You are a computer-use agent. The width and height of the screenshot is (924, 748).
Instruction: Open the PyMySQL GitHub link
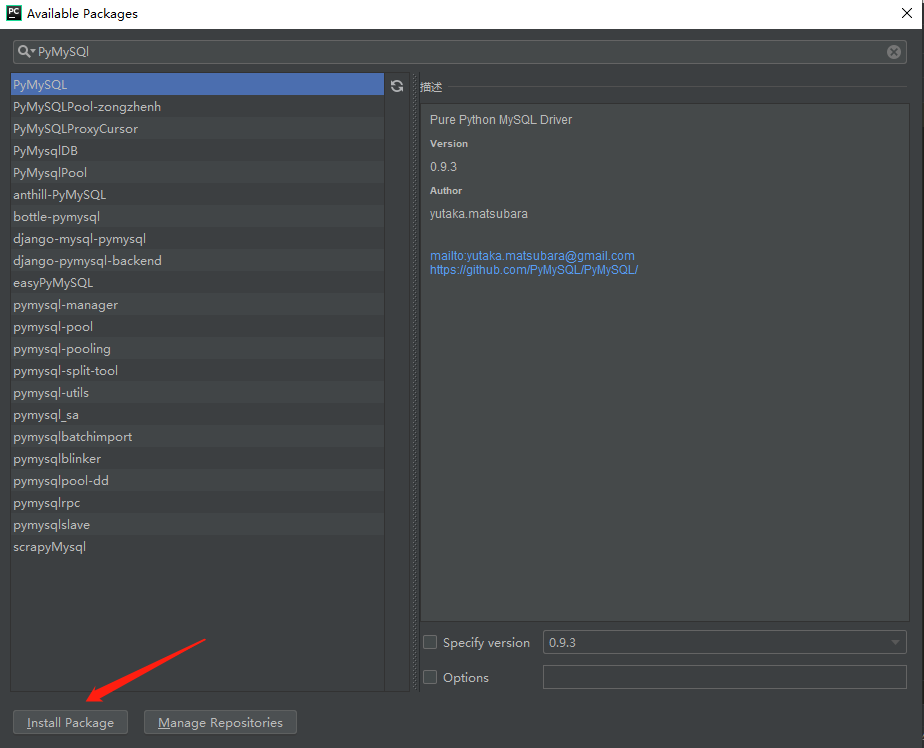[x=534, y=270]
